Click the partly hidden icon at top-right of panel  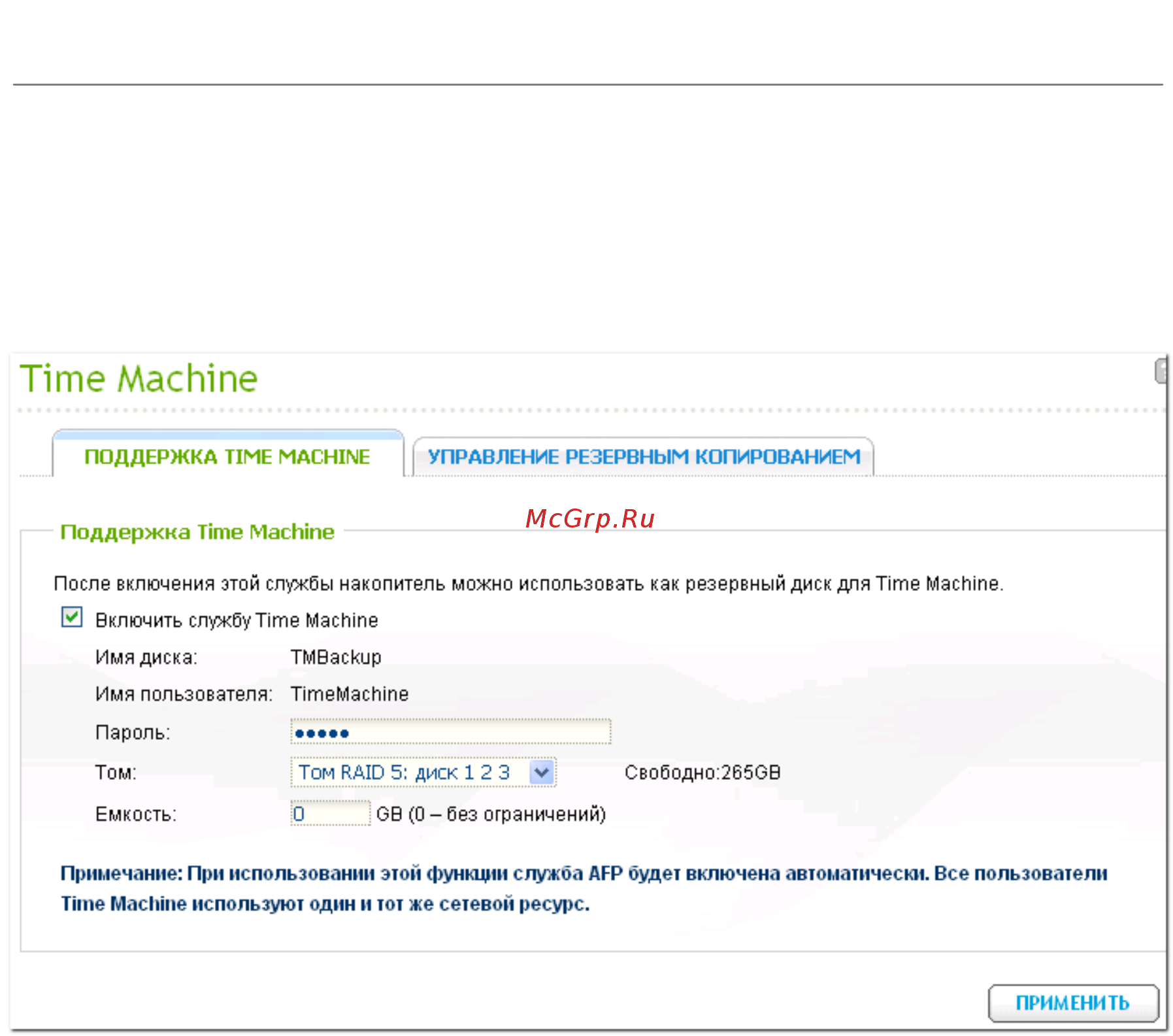coord(1161,371)
